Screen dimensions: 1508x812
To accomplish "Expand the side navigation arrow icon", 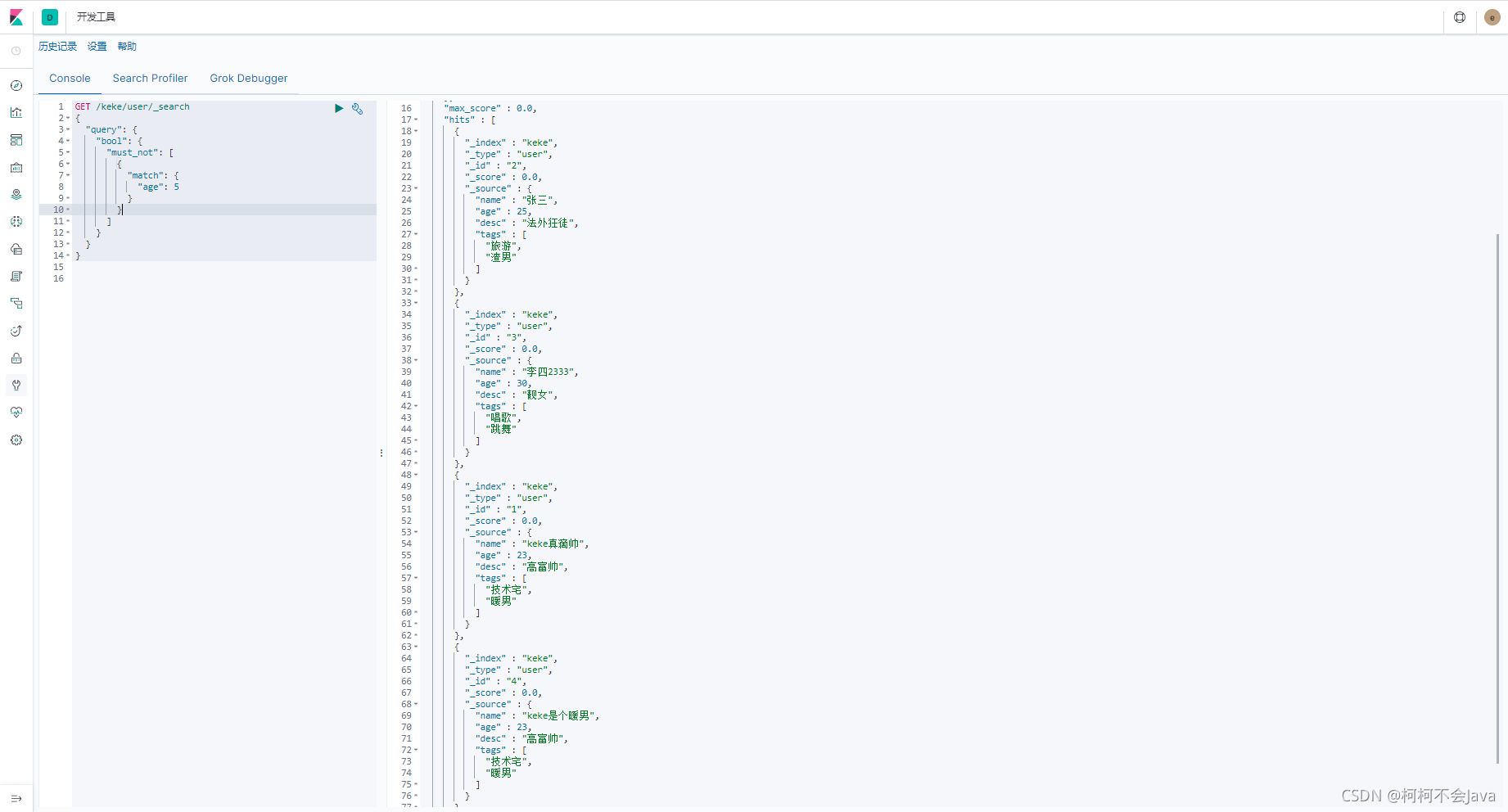I will [16, 798].
